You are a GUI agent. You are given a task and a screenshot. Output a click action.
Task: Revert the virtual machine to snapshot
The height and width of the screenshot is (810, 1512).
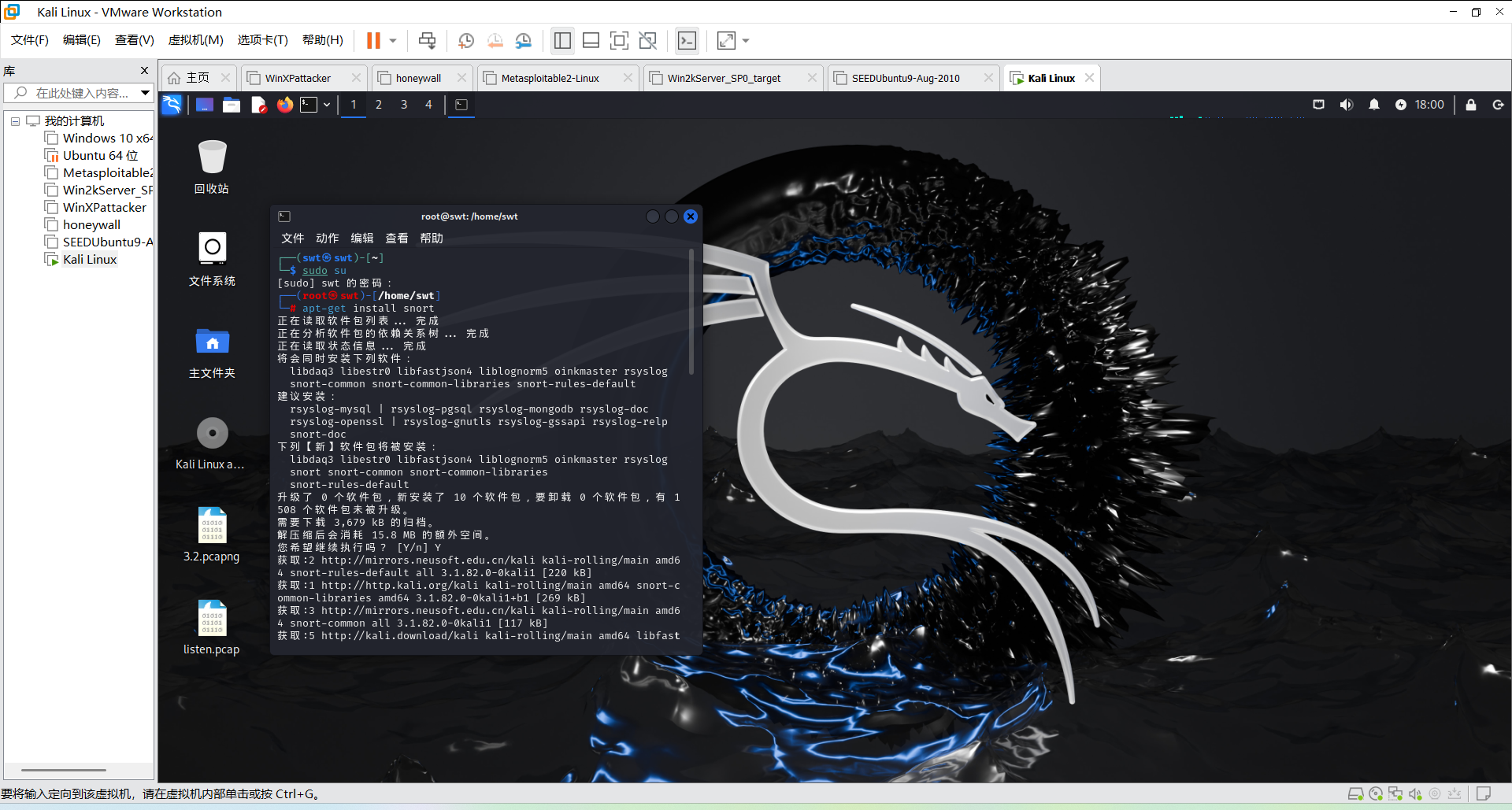click(x=495, y=40)
